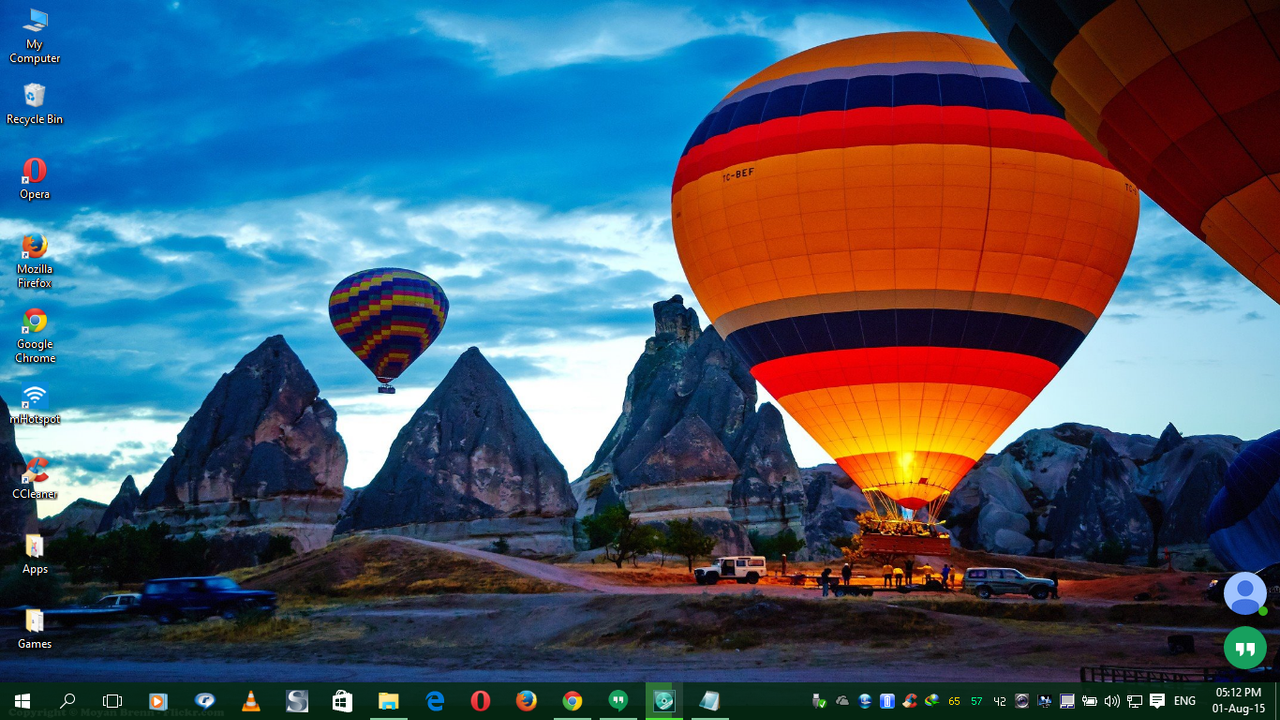
Task: Select the Games folder on desktop
Action: (35, 629)
